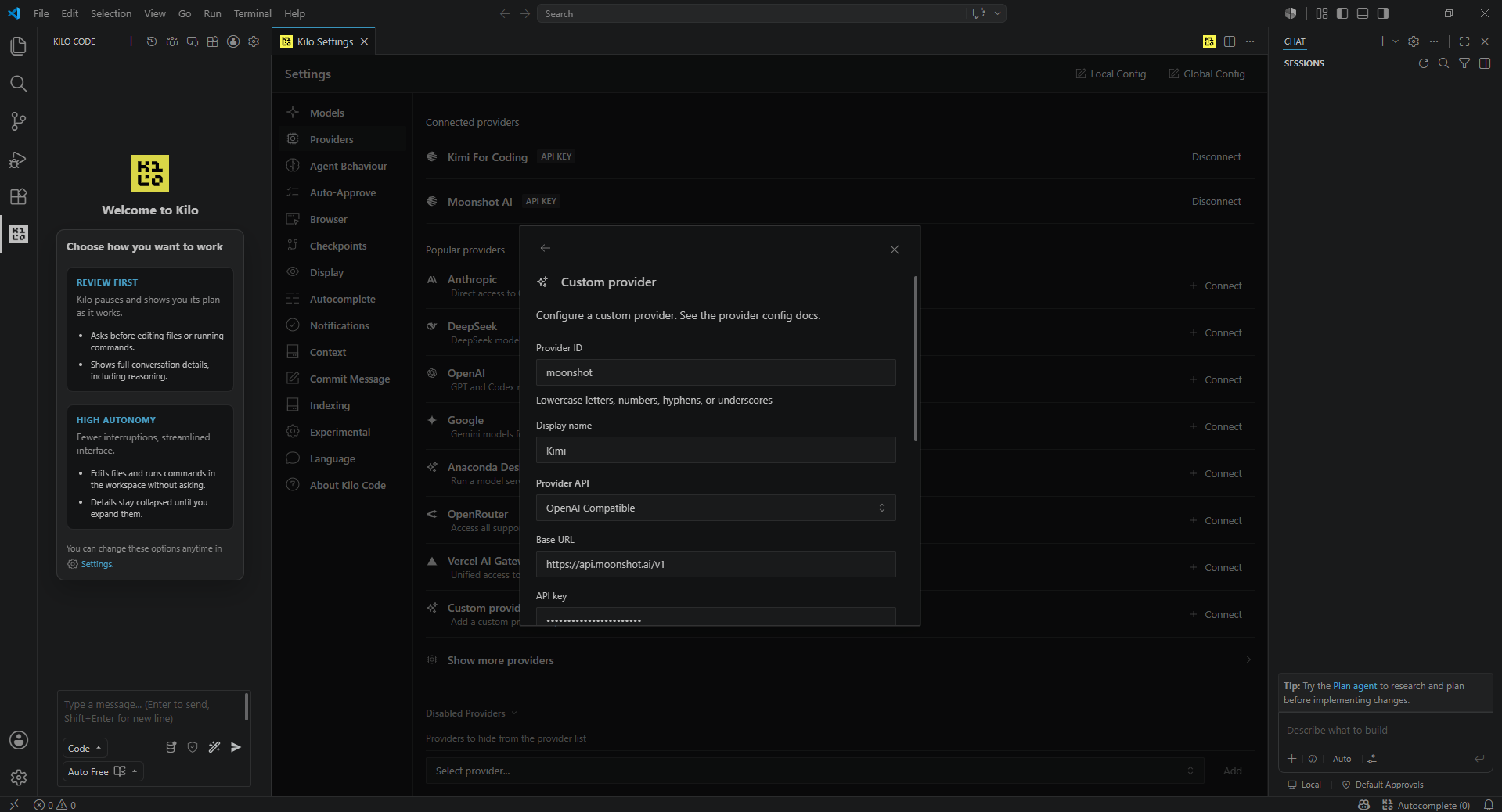Click the shield auto-approve icon in chat box
The image size is (1502, 812).
[x=193, y=747]
